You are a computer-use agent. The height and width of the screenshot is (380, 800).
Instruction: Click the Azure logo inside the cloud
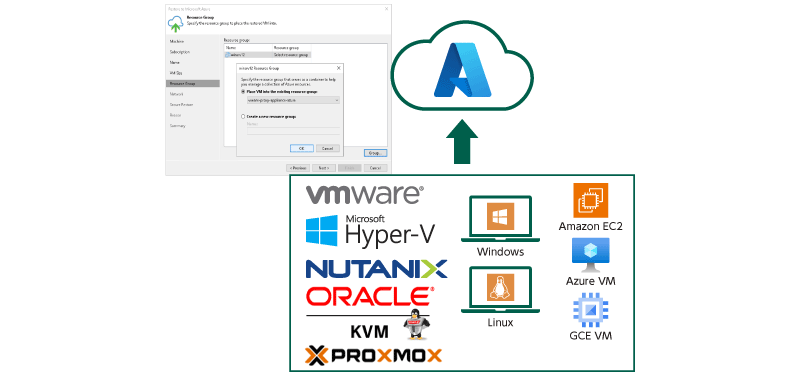point(462,70)
